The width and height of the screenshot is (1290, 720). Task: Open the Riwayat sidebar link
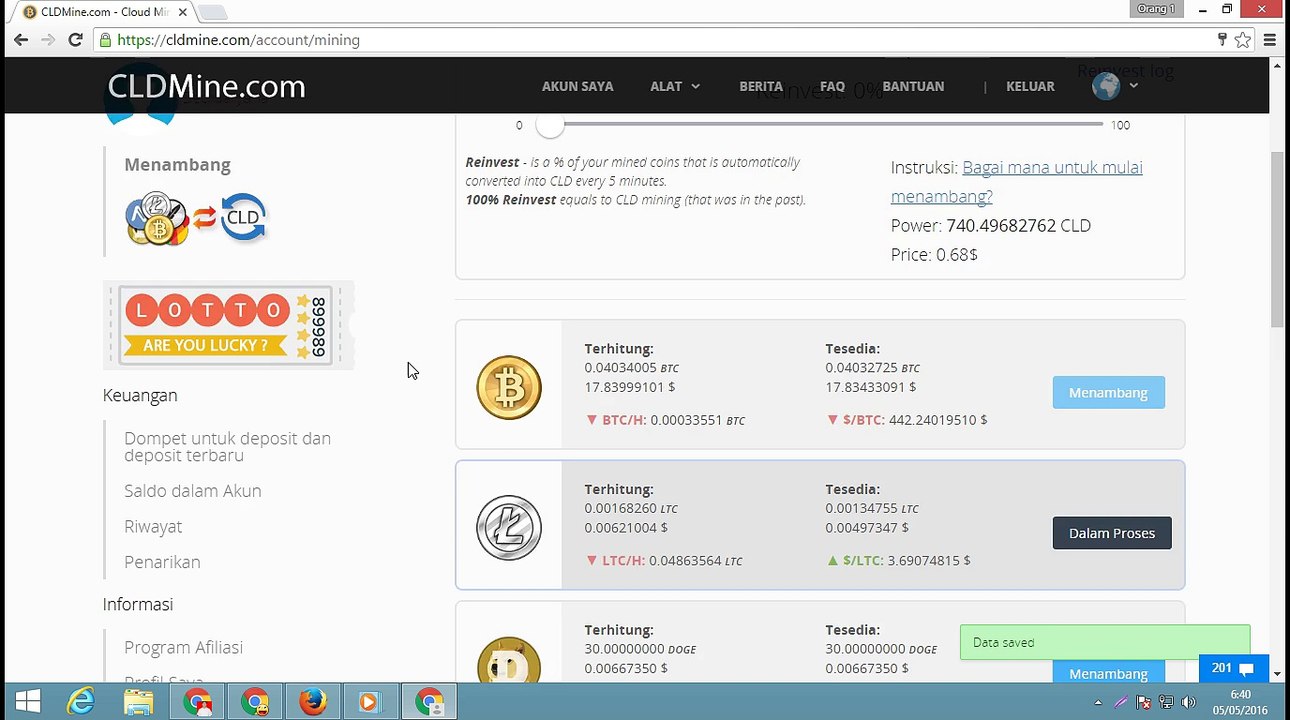[153, 526]
